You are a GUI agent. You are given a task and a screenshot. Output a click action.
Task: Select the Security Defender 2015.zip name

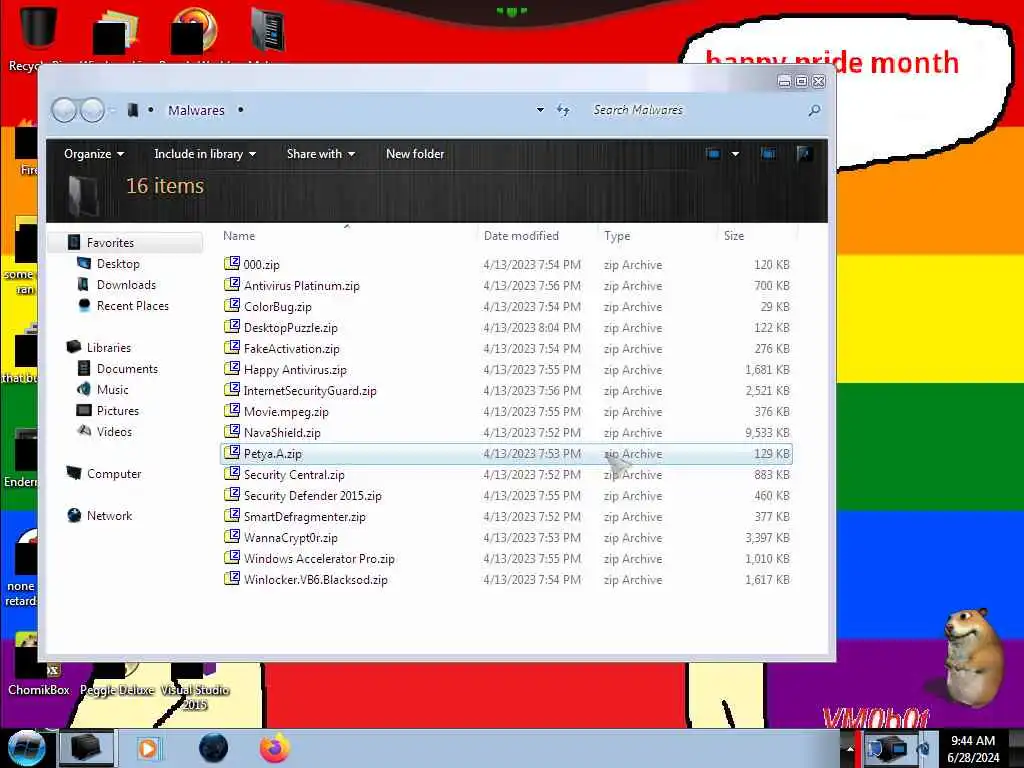312,496
